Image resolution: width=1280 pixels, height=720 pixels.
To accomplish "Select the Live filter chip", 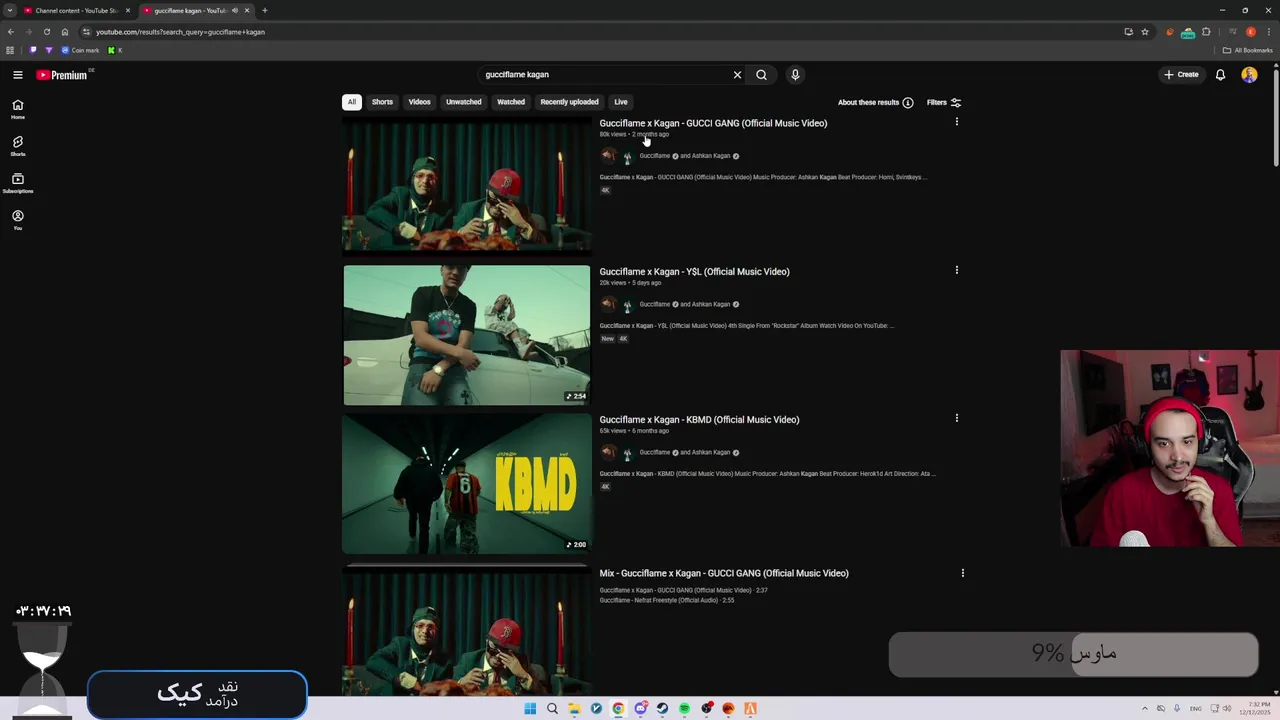I will click(x=621, y=102).
